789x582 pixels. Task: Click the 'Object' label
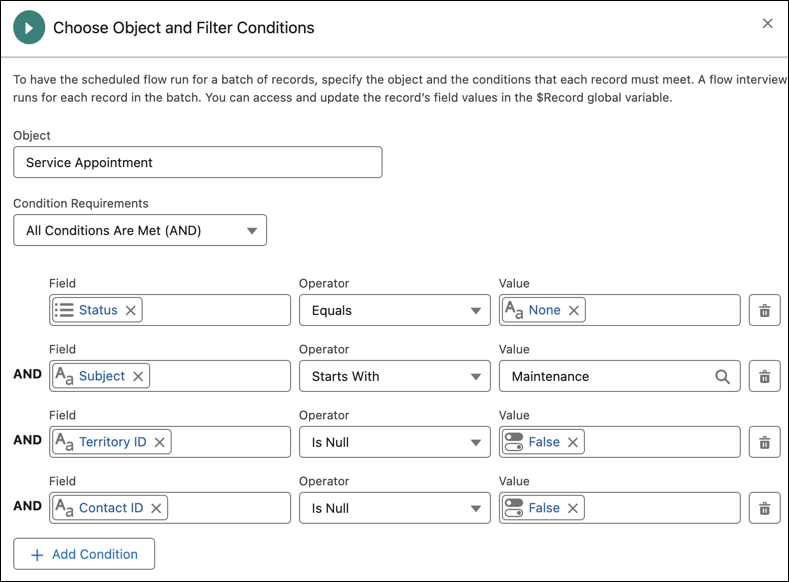pyautogui.click(x=32, y=135)
